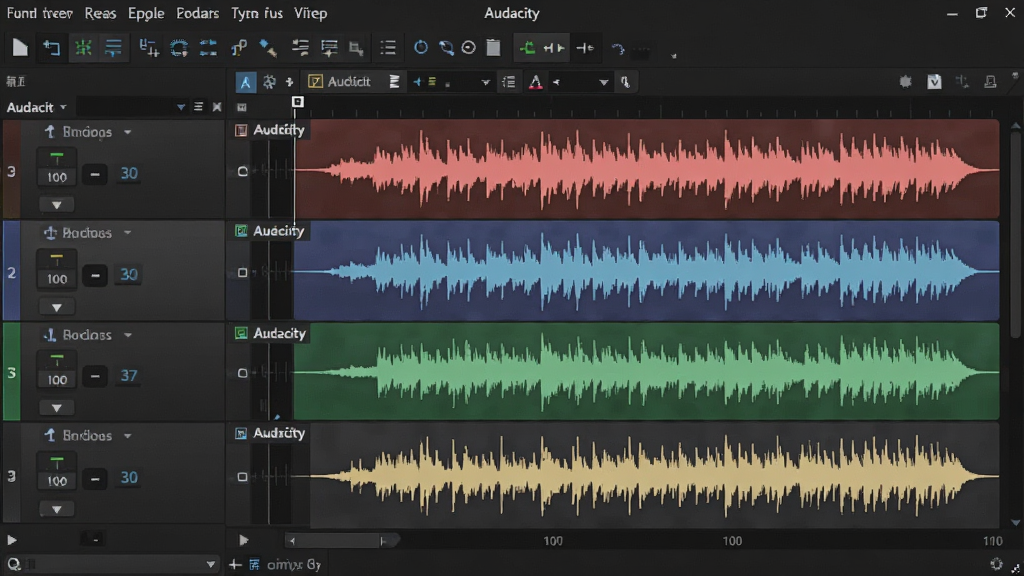The width and height of the screenshot is (1024, 576).
Task: Click the trim clip icon next to split
Action: point(585,48)
